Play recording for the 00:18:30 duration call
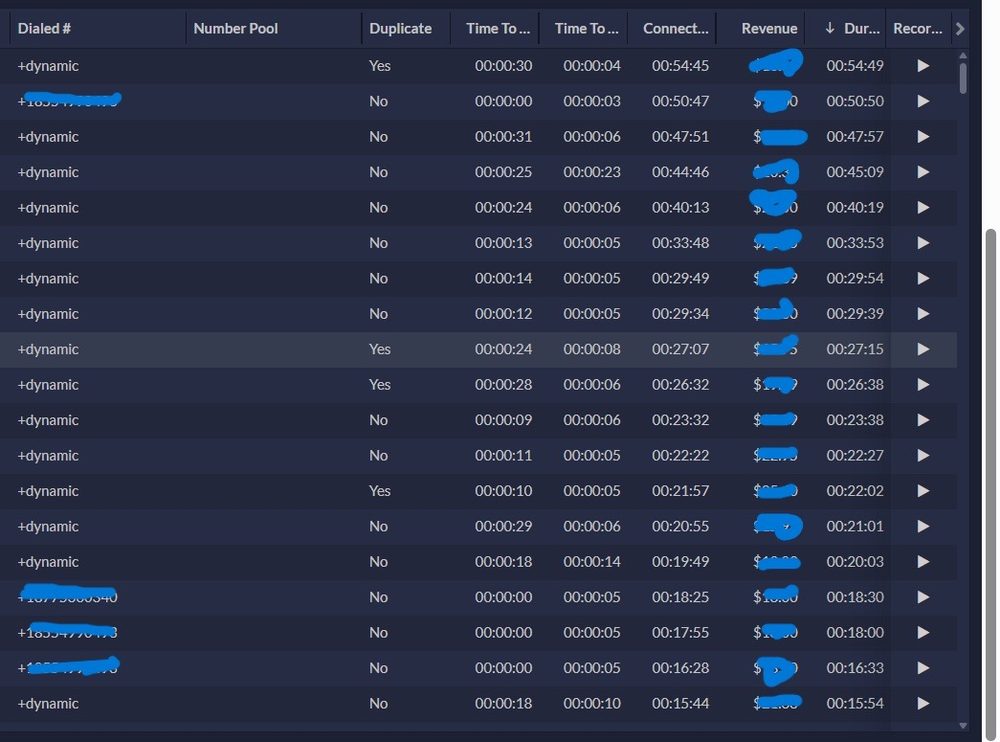 [x=923, y=597]
